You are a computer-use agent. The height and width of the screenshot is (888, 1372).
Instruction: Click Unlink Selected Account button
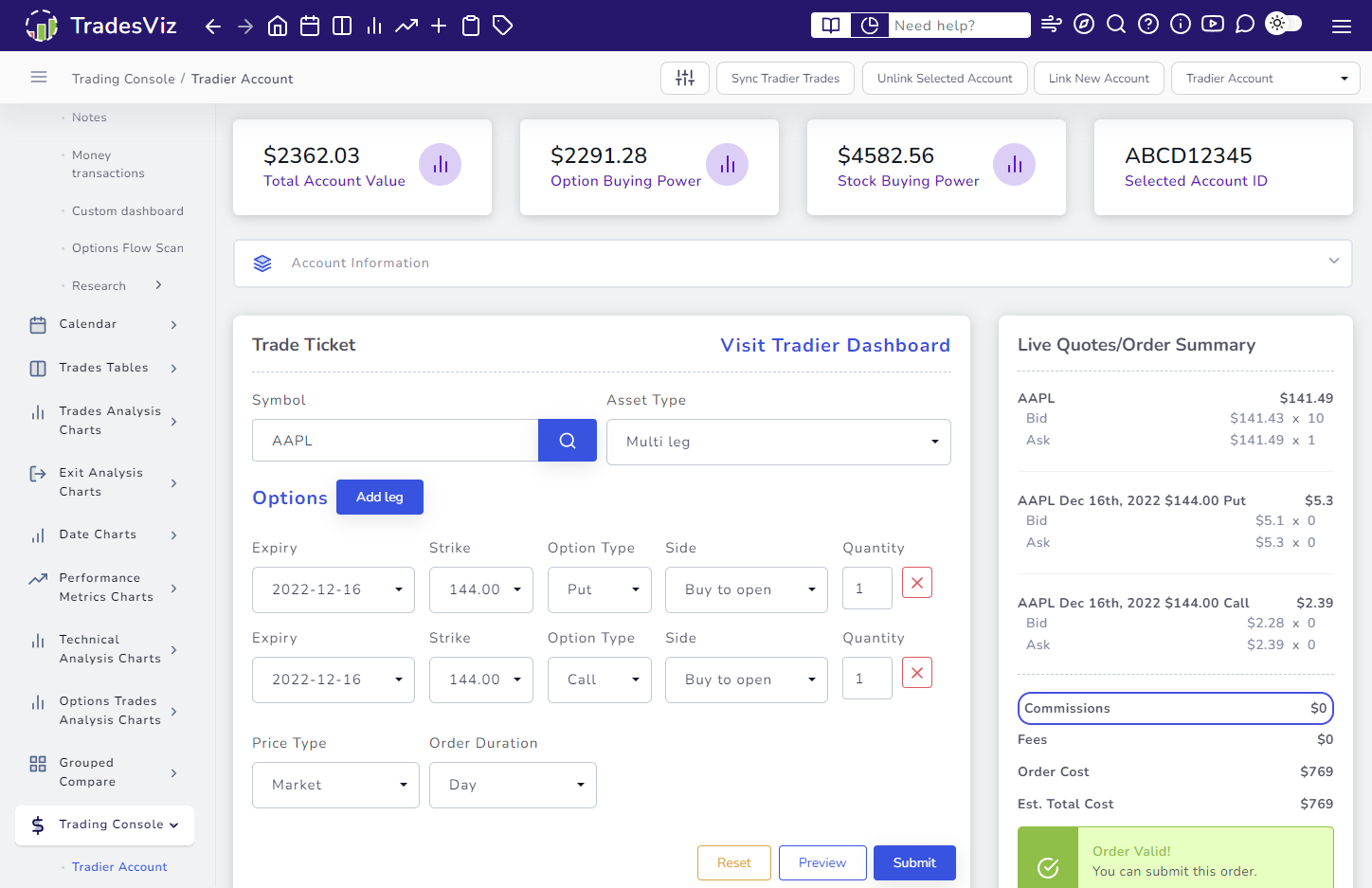tap(945, 79)
